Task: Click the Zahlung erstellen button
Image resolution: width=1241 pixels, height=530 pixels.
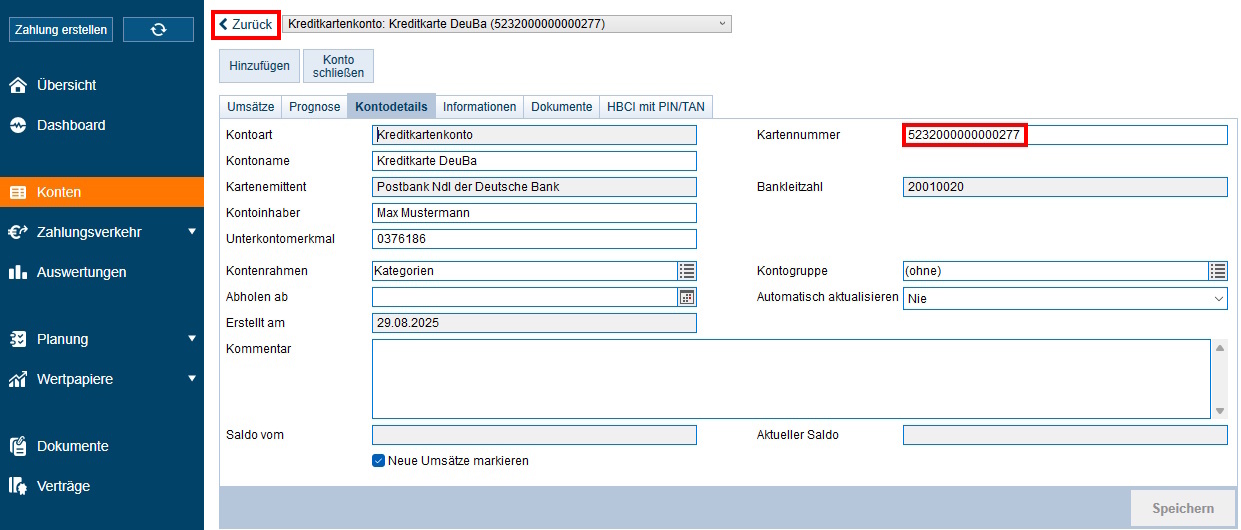Action: pyautogui.click(x=61, y=30)
